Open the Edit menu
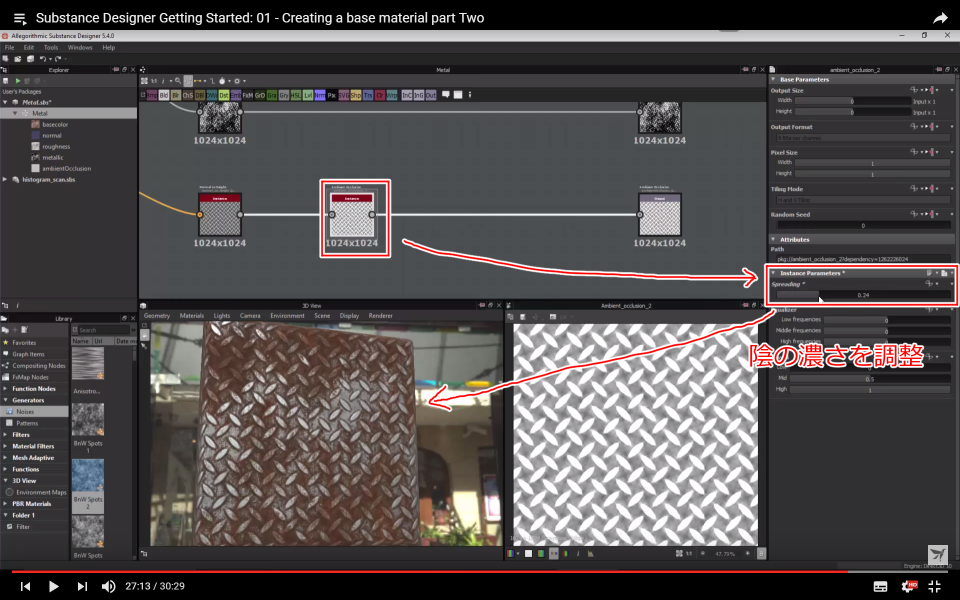The height and width of the screenshot is (600, 960). pos(29,47)
